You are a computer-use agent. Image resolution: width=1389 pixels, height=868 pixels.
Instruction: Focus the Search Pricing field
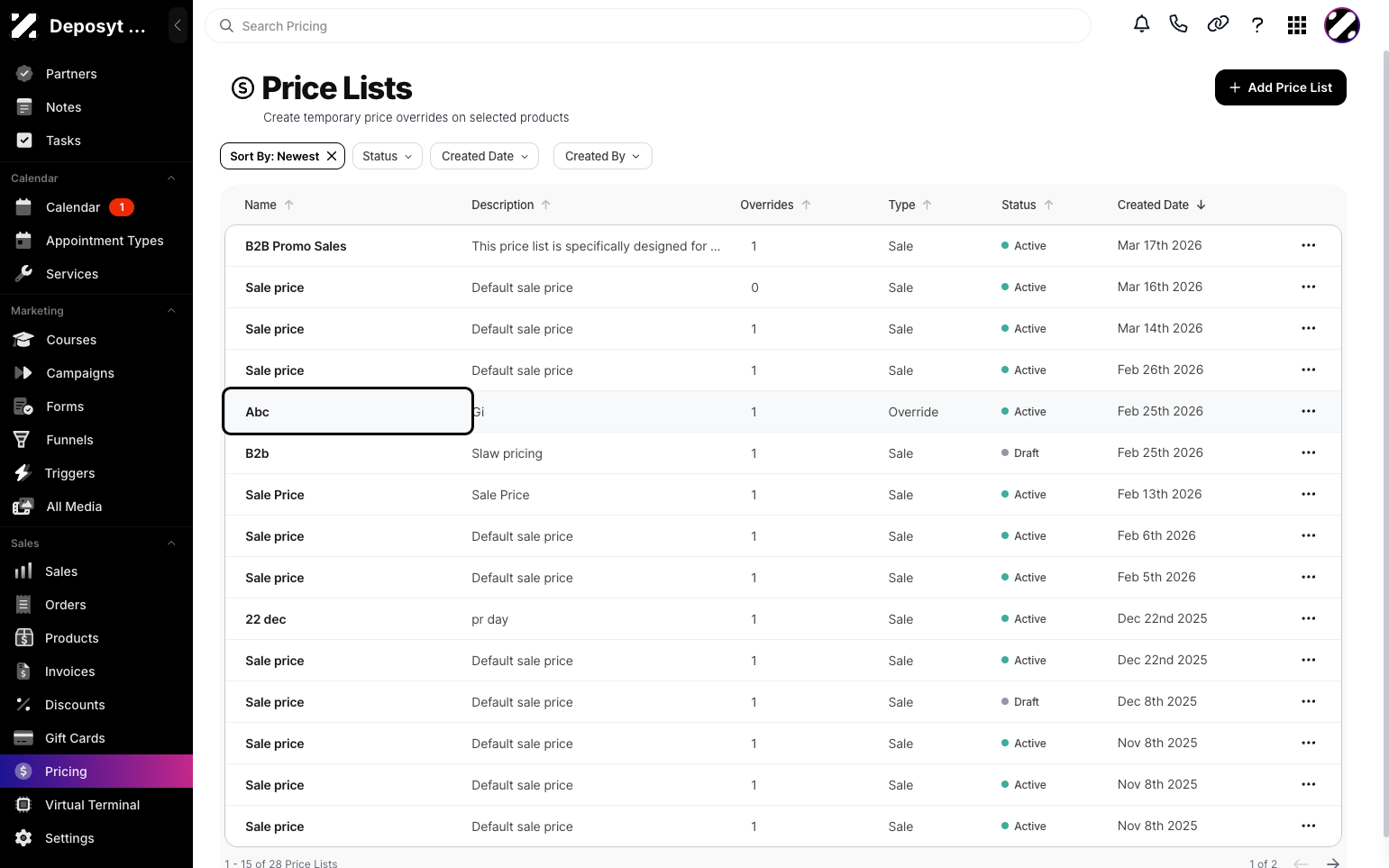tap(648, 26)
